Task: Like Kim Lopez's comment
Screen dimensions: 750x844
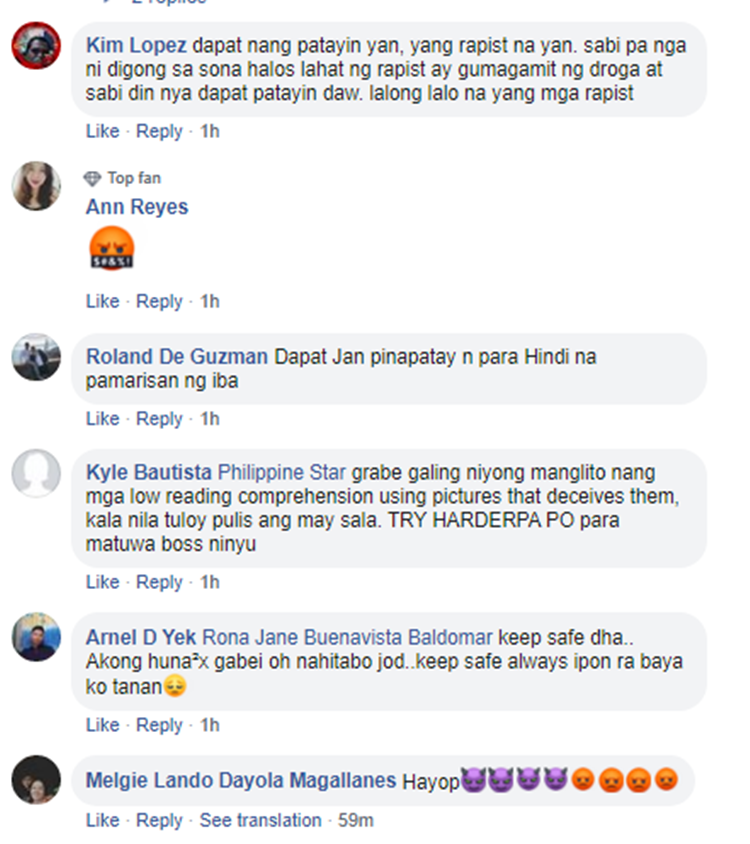Action: [x=102, y=131]
